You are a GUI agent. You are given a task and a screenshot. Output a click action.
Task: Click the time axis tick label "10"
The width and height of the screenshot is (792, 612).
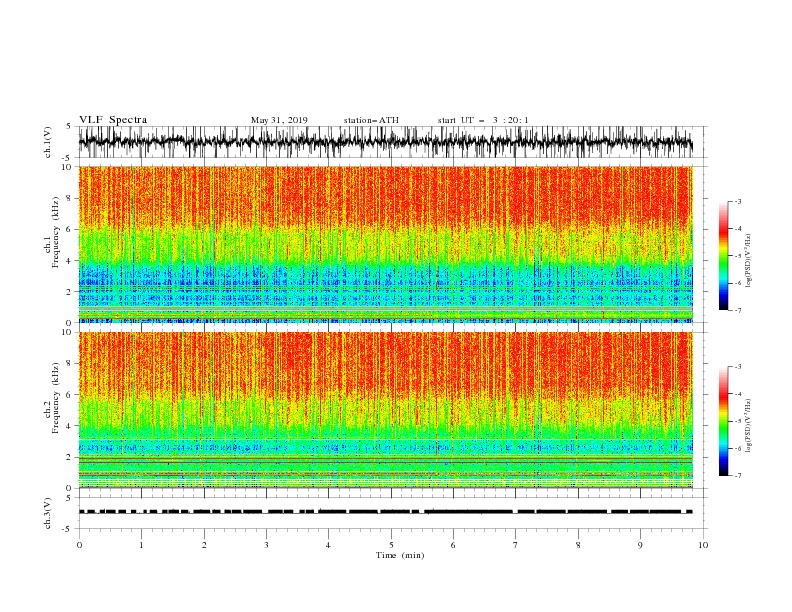703,545
